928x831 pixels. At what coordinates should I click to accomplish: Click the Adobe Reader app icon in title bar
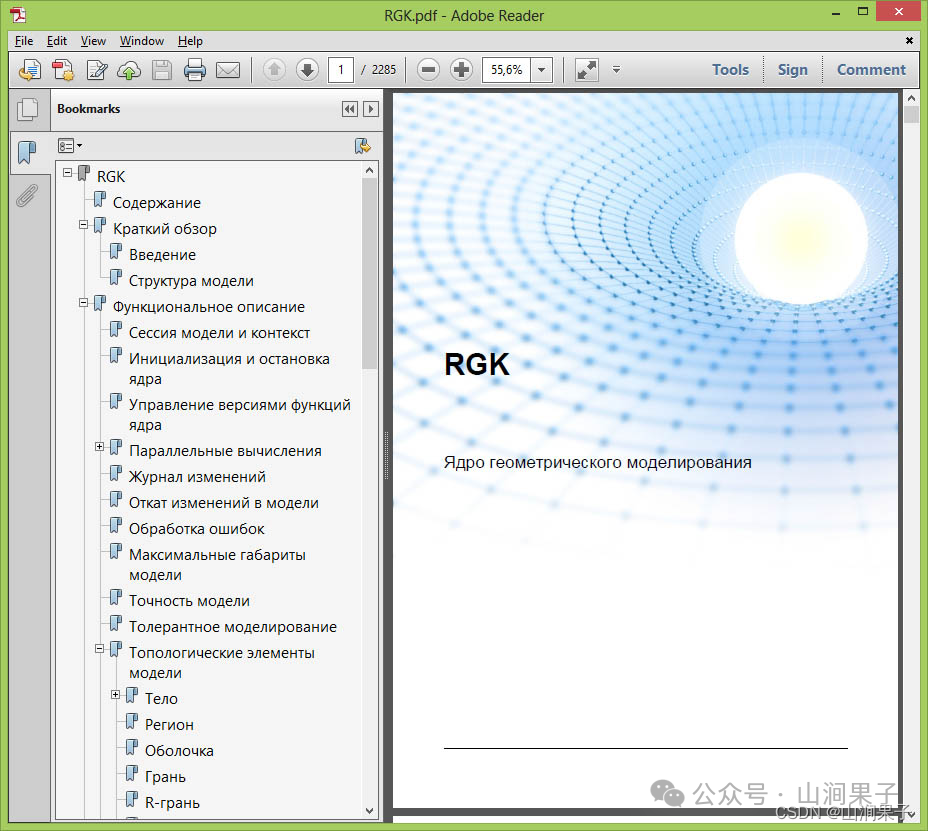pyautogui.click(x=18, y=15)
